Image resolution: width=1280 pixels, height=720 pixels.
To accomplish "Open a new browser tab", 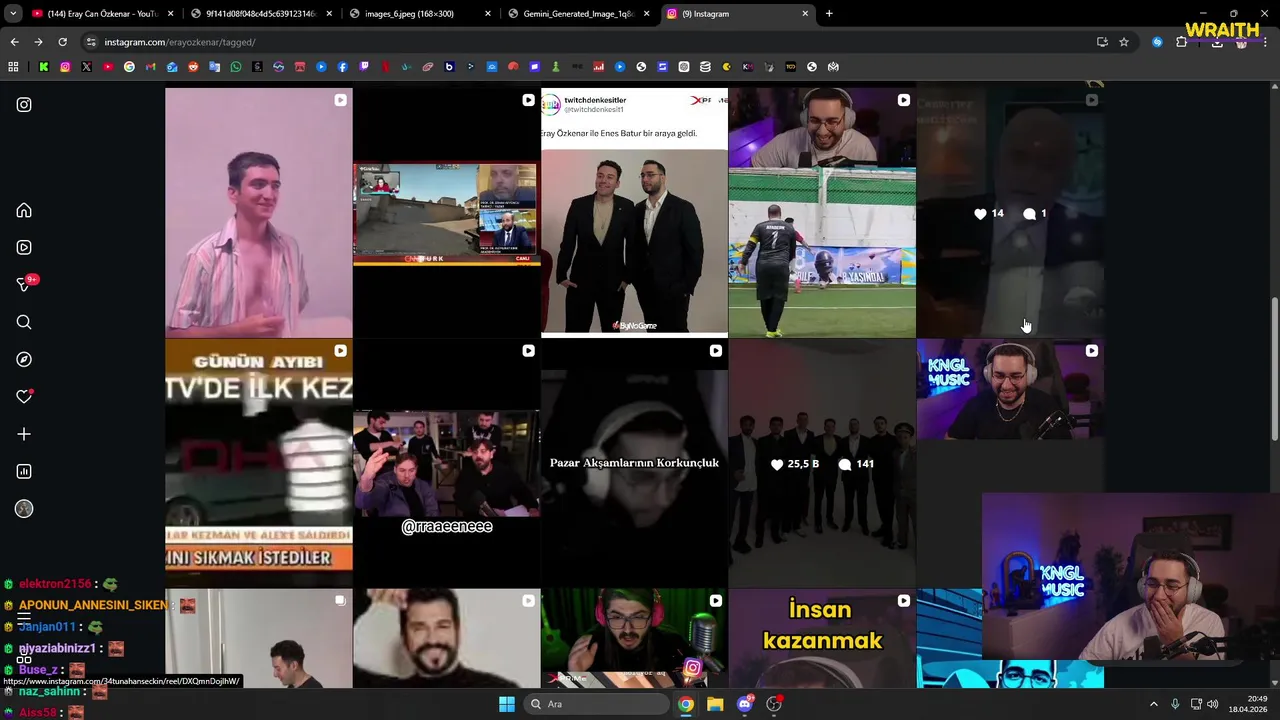I will [829, 14].
